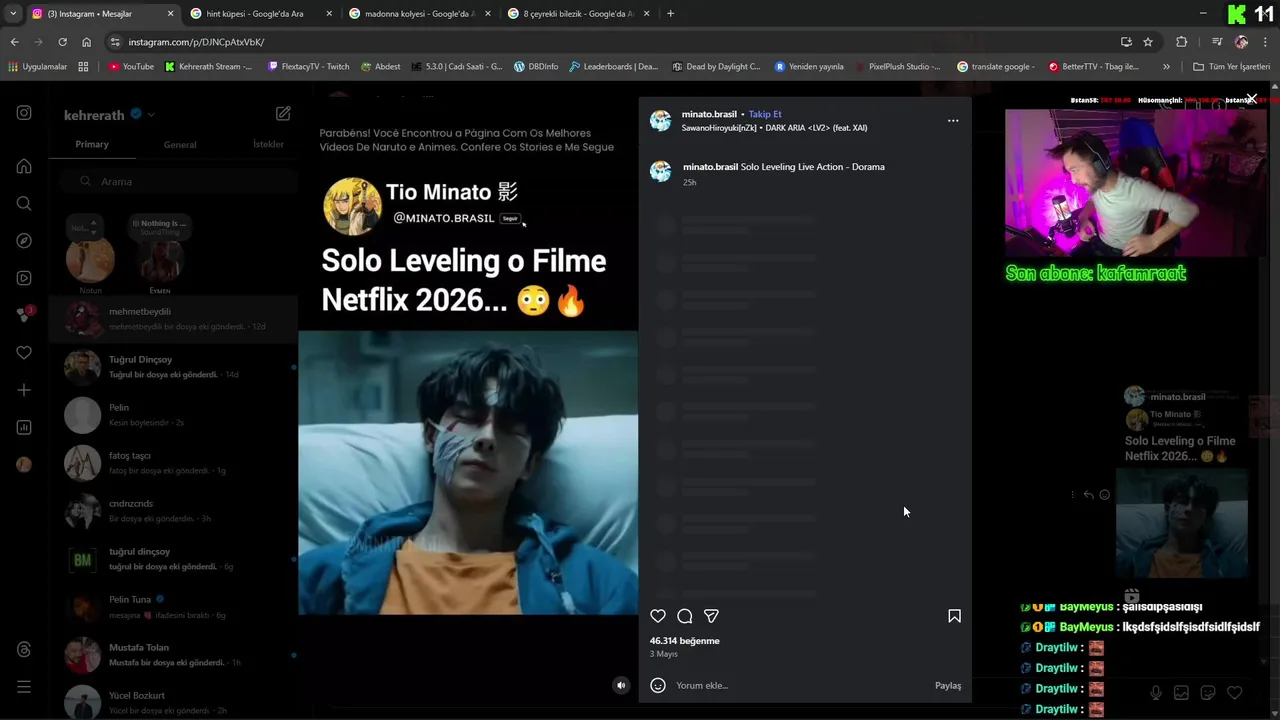Open FlextacyTV - Twitch bookmark
Viewport: 1280px width, 720px height.
point(309,66)
